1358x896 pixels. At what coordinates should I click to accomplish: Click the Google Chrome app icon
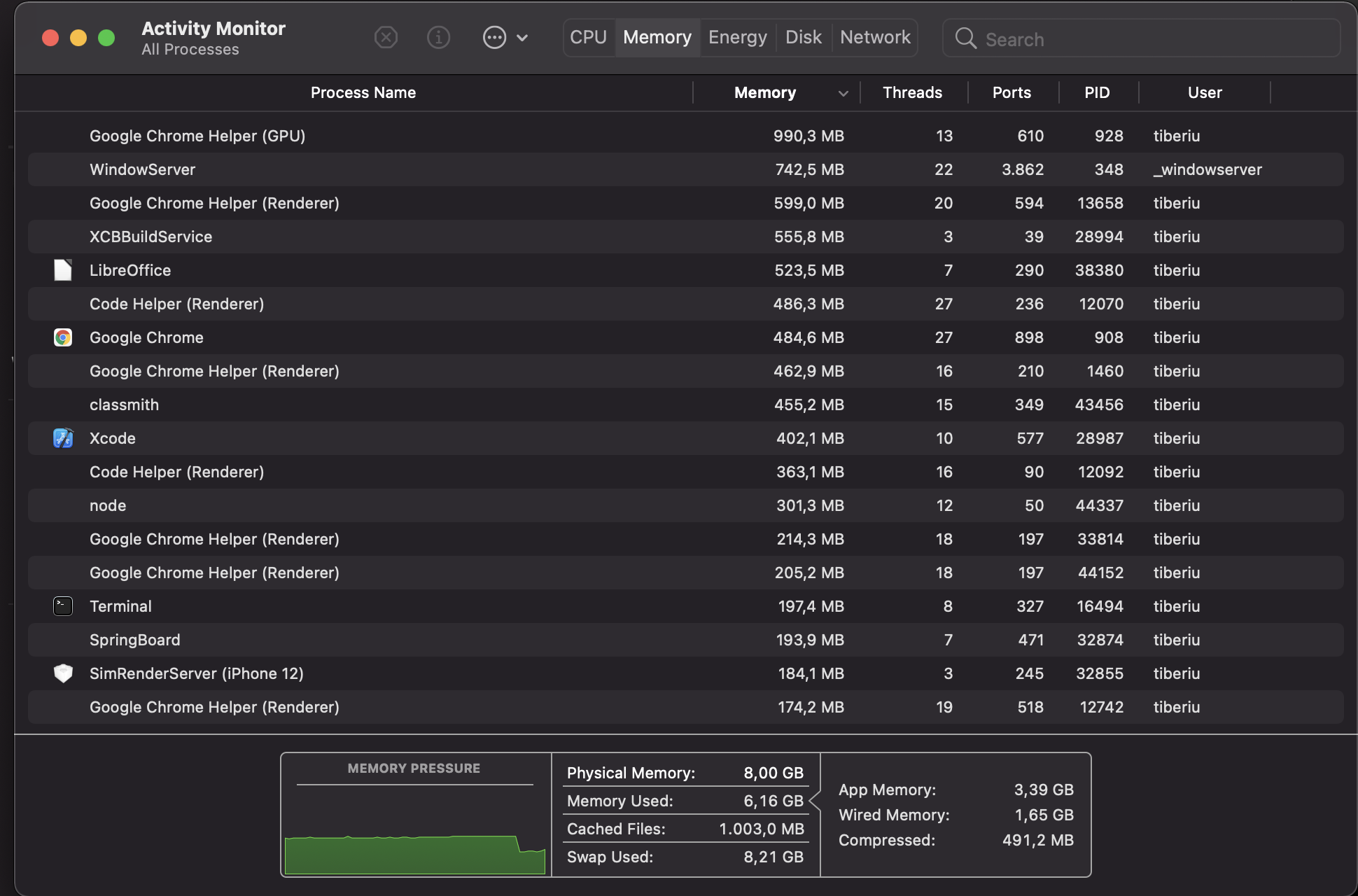63,337
